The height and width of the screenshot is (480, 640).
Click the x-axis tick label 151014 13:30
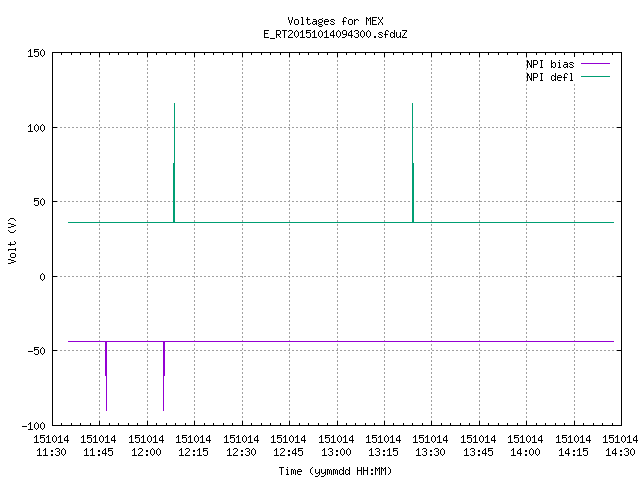click(x=430, y=446)
